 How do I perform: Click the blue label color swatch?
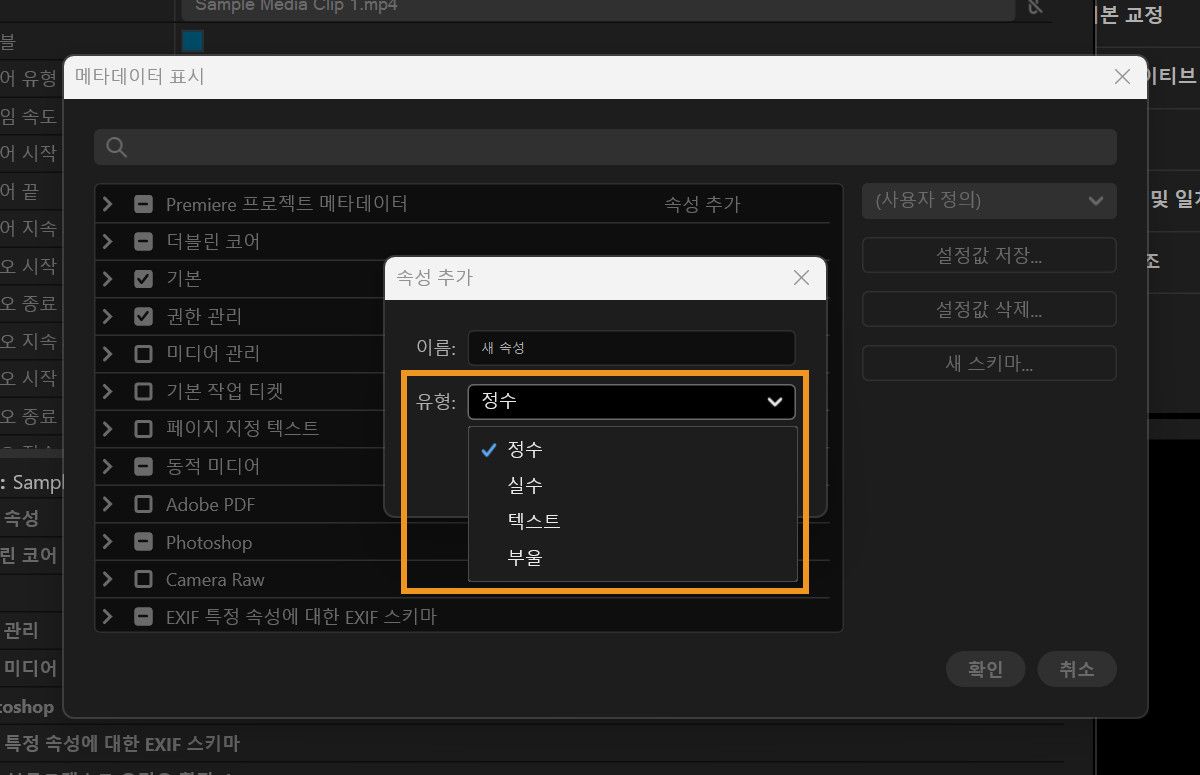193,41
